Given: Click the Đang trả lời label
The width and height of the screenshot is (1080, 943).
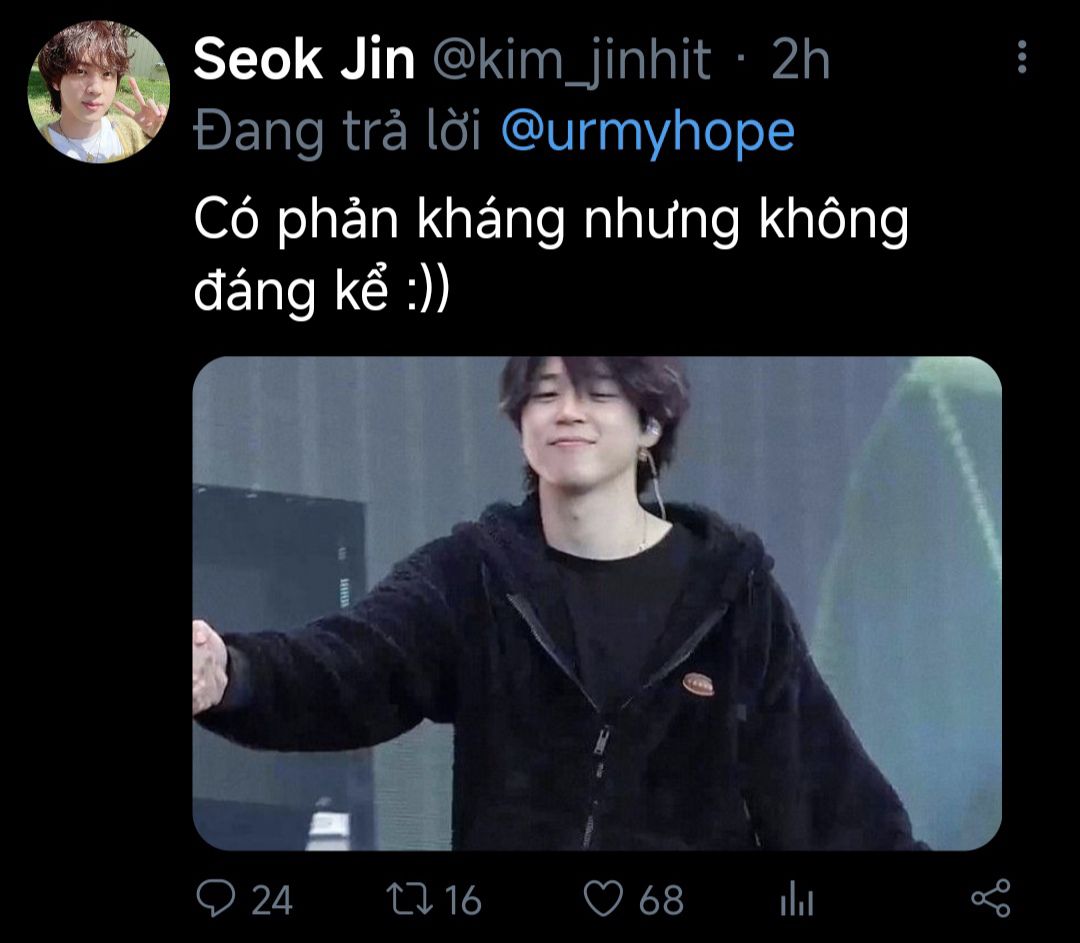Looking at the screenshot, I should [337, 131].
